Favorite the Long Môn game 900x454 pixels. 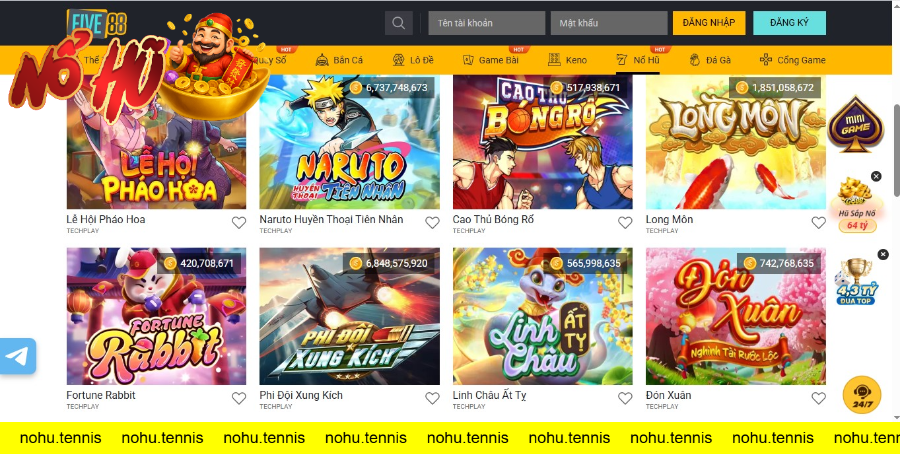point(818,223)
